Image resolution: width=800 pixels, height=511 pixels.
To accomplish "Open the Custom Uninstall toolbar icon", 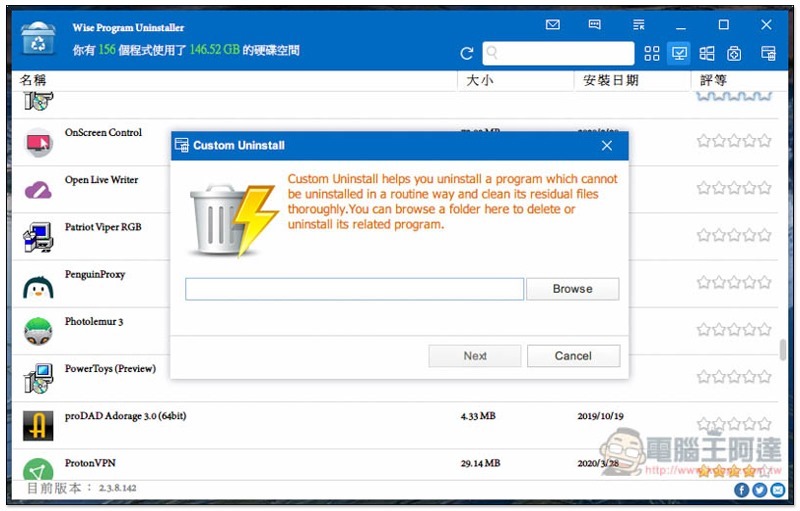I will tap(768, 54).
